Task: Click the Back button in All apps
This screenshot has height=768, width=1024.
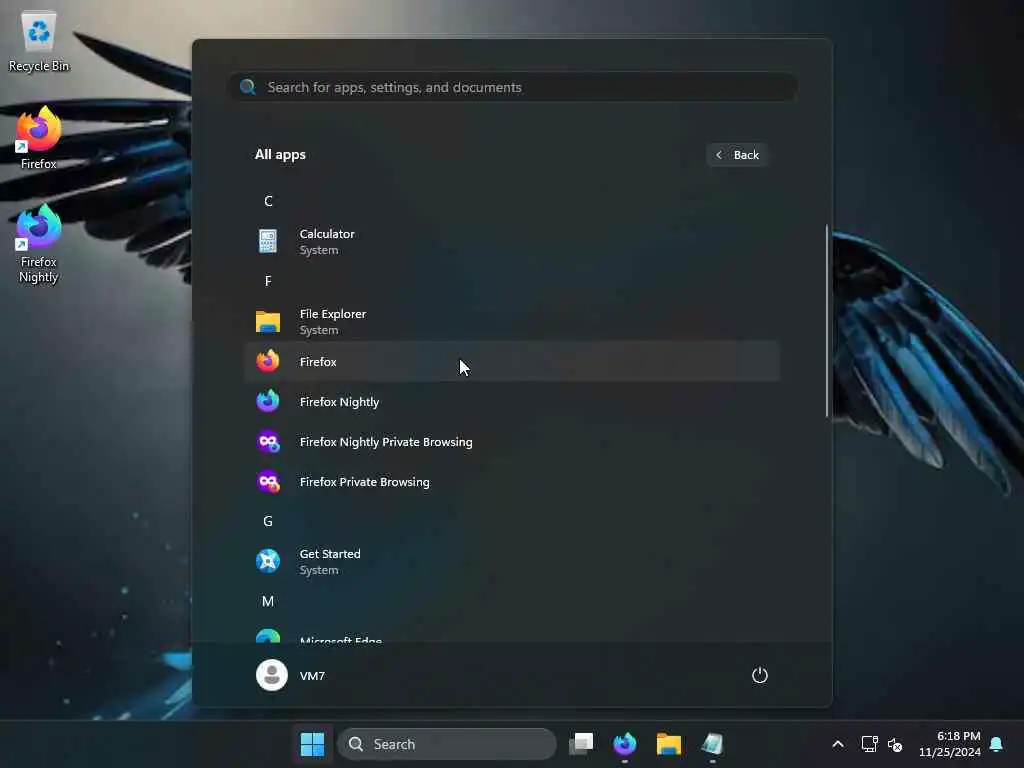Action: click(737, 155)
